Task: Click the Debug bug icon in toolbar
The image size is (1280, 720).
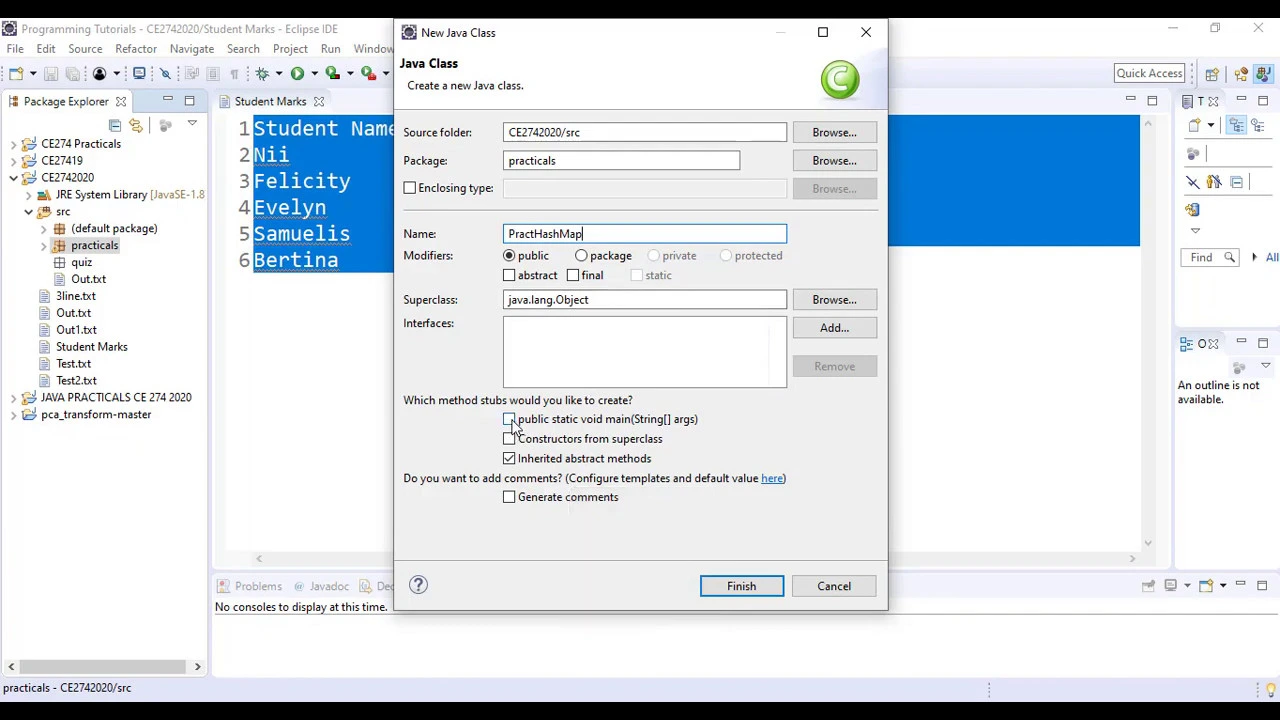Action: (262, 73)
